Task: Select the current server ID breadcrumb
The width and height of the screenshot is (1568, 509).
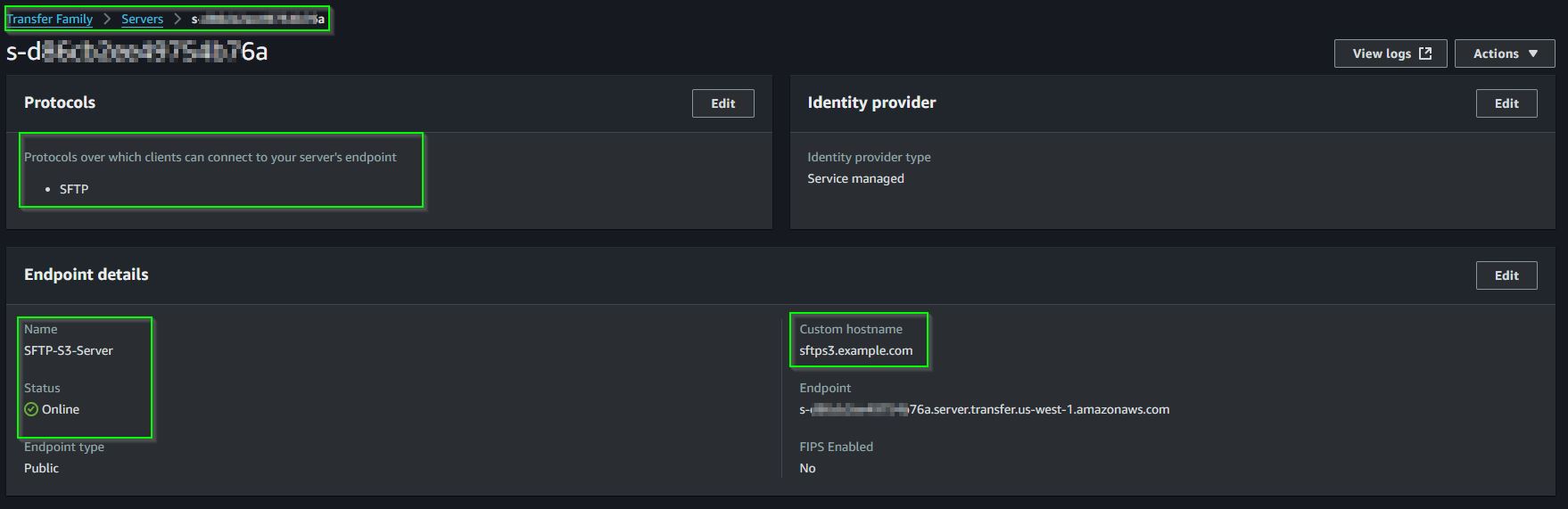Action: click(258, 19)
